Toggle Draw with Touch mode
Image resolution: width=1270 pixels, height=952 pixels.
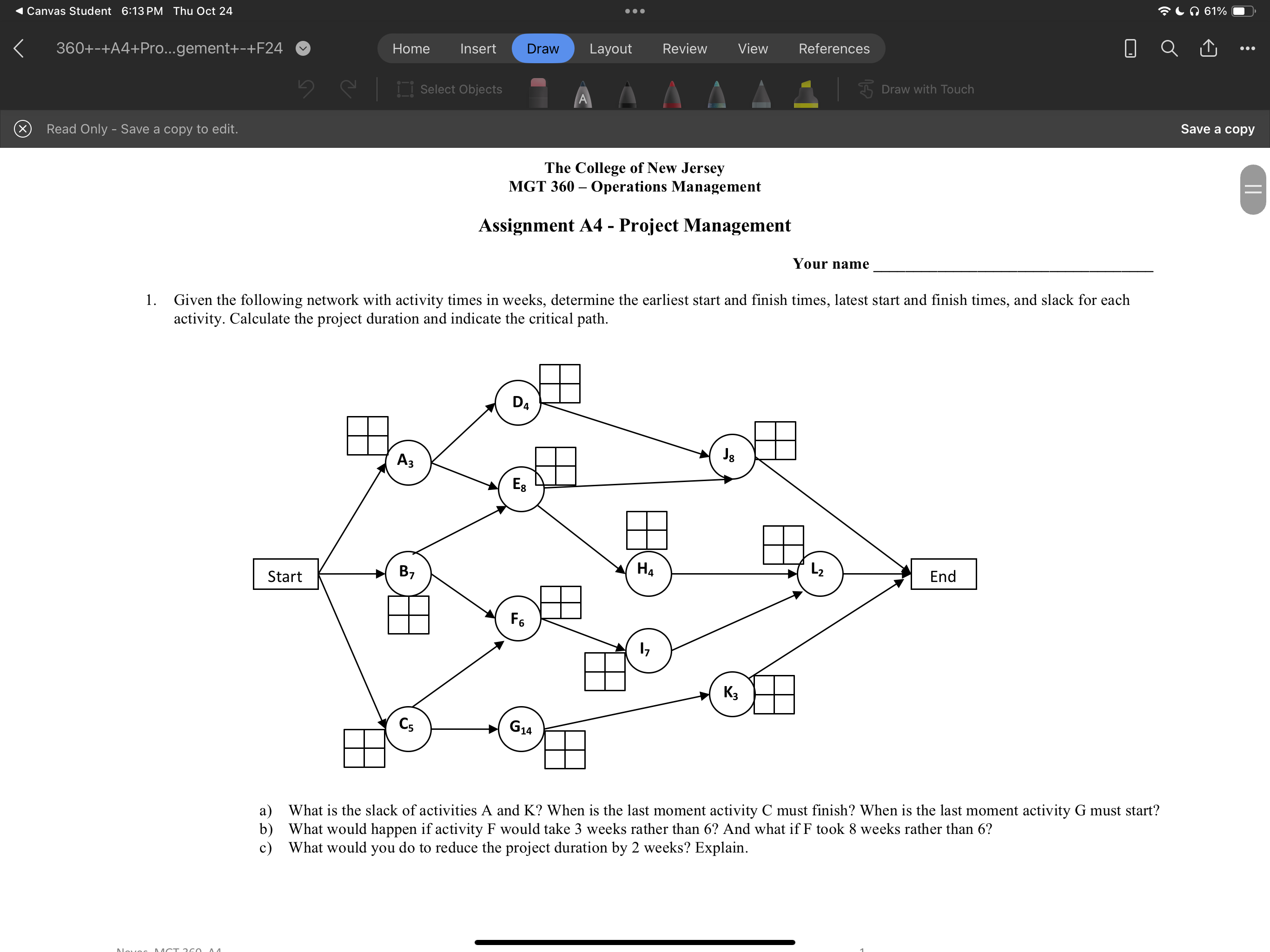point(916,89)
